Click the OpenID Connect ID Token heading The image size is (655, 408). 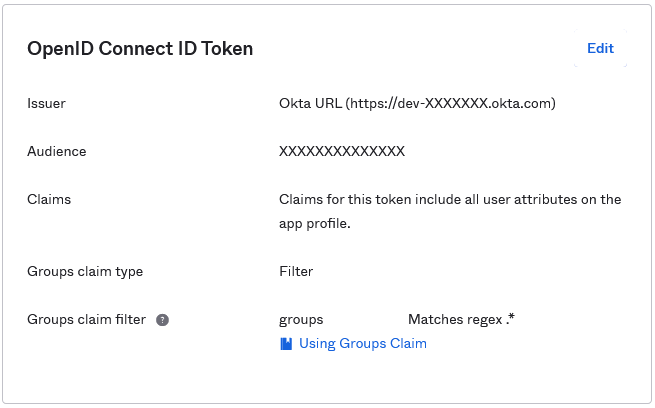pos(140,49)
